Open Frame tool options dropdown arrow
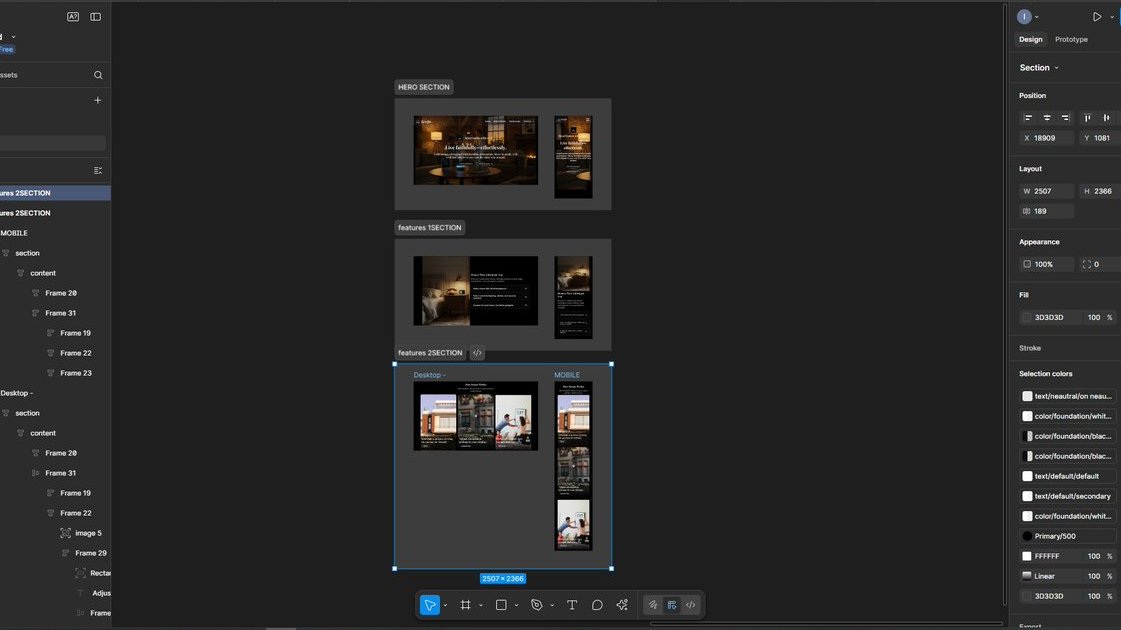Image resolution: width=1121 pixels, height=630 pixels. click(x=480, y=606)
